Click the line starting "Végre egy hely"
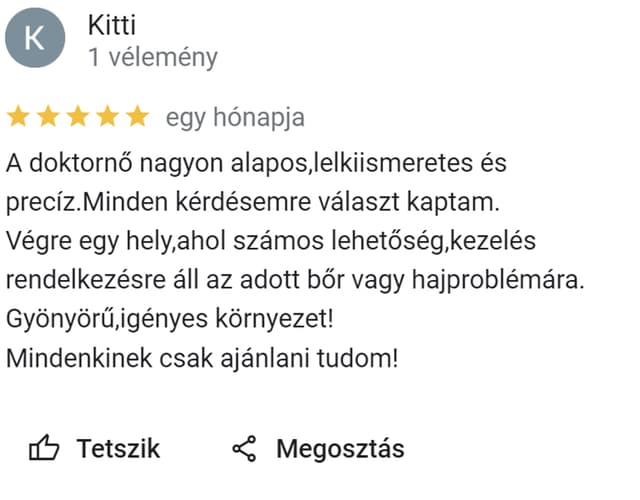 271,241
